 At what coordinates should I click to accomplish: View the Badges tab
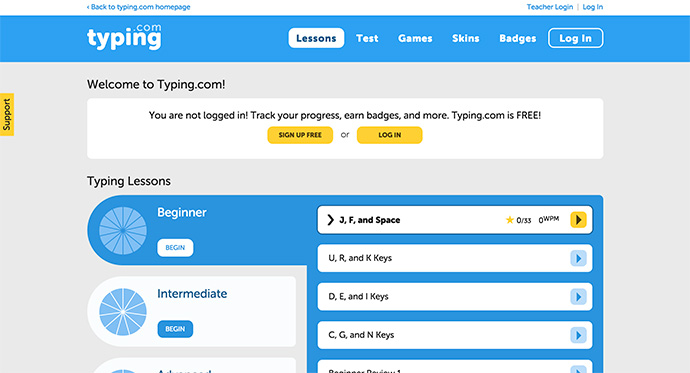pyautogui.click(x=518, y=38)
